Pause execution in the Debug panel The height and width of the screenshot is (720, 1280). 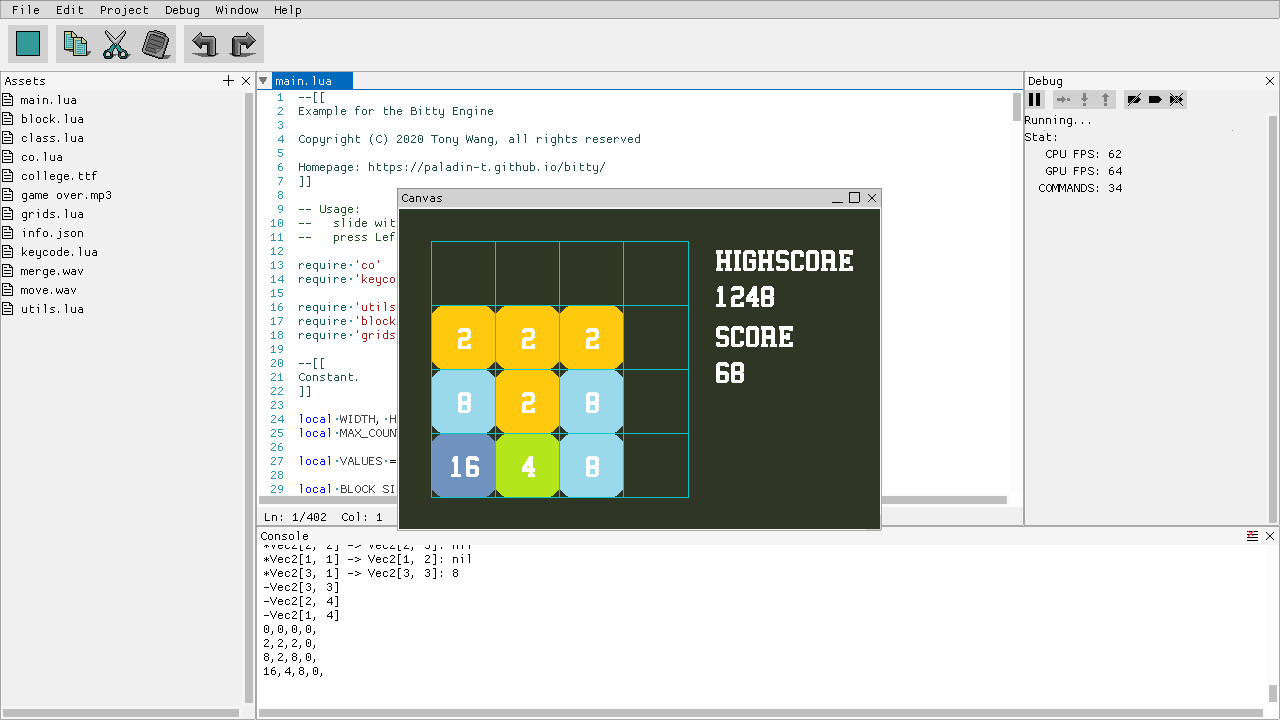point(1035,99)
